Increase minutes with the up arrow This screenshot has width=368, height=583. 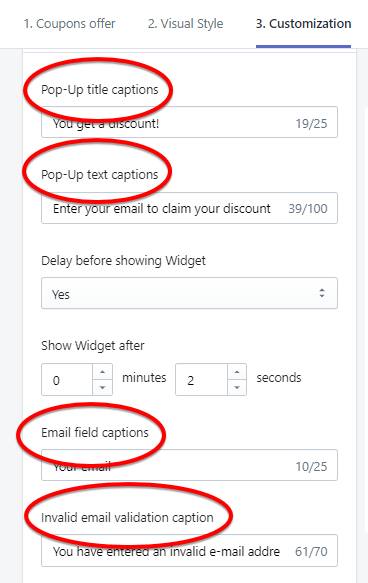[x=103, y=372]
